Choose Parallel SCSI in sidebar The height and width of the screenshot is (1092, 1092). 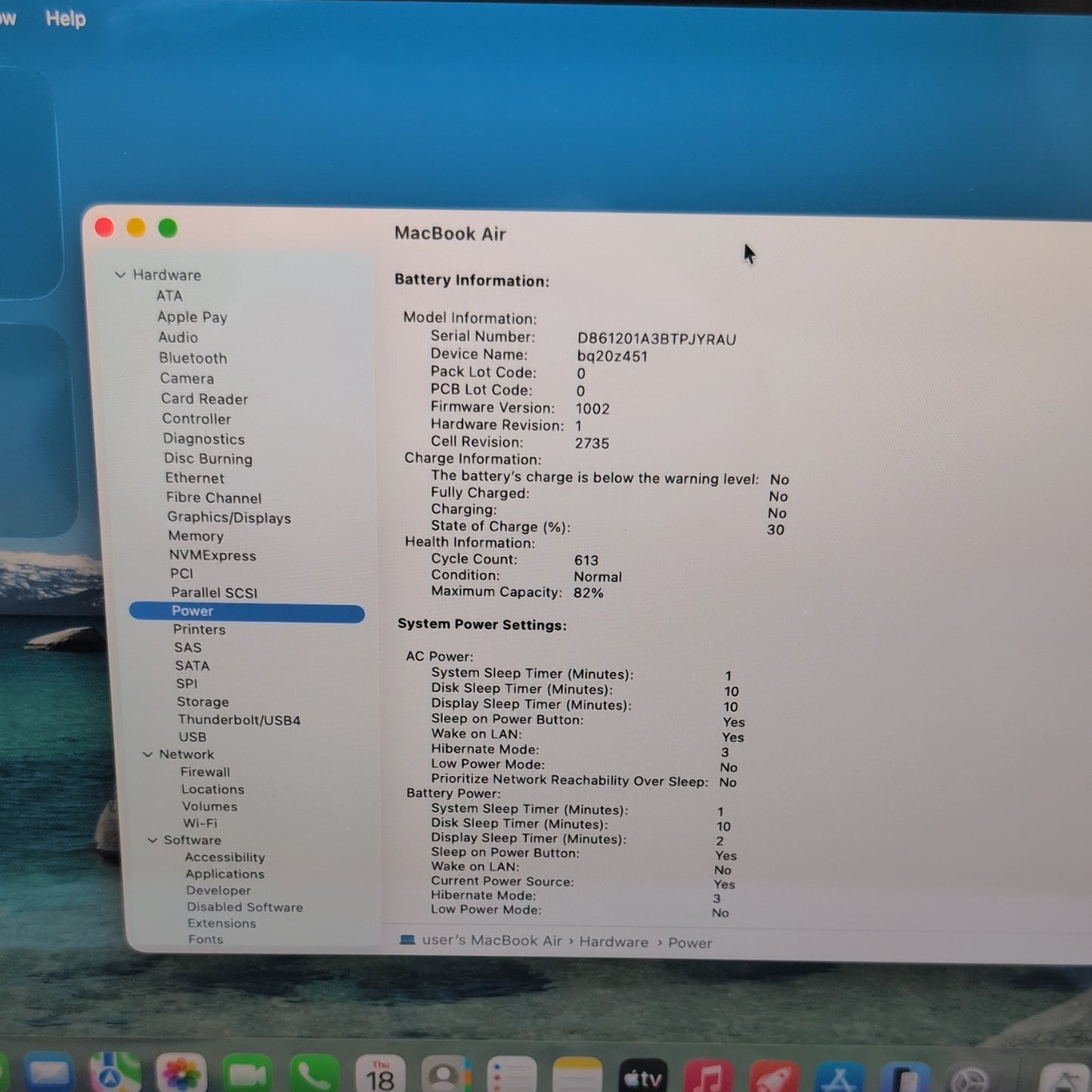click(214, 592)
